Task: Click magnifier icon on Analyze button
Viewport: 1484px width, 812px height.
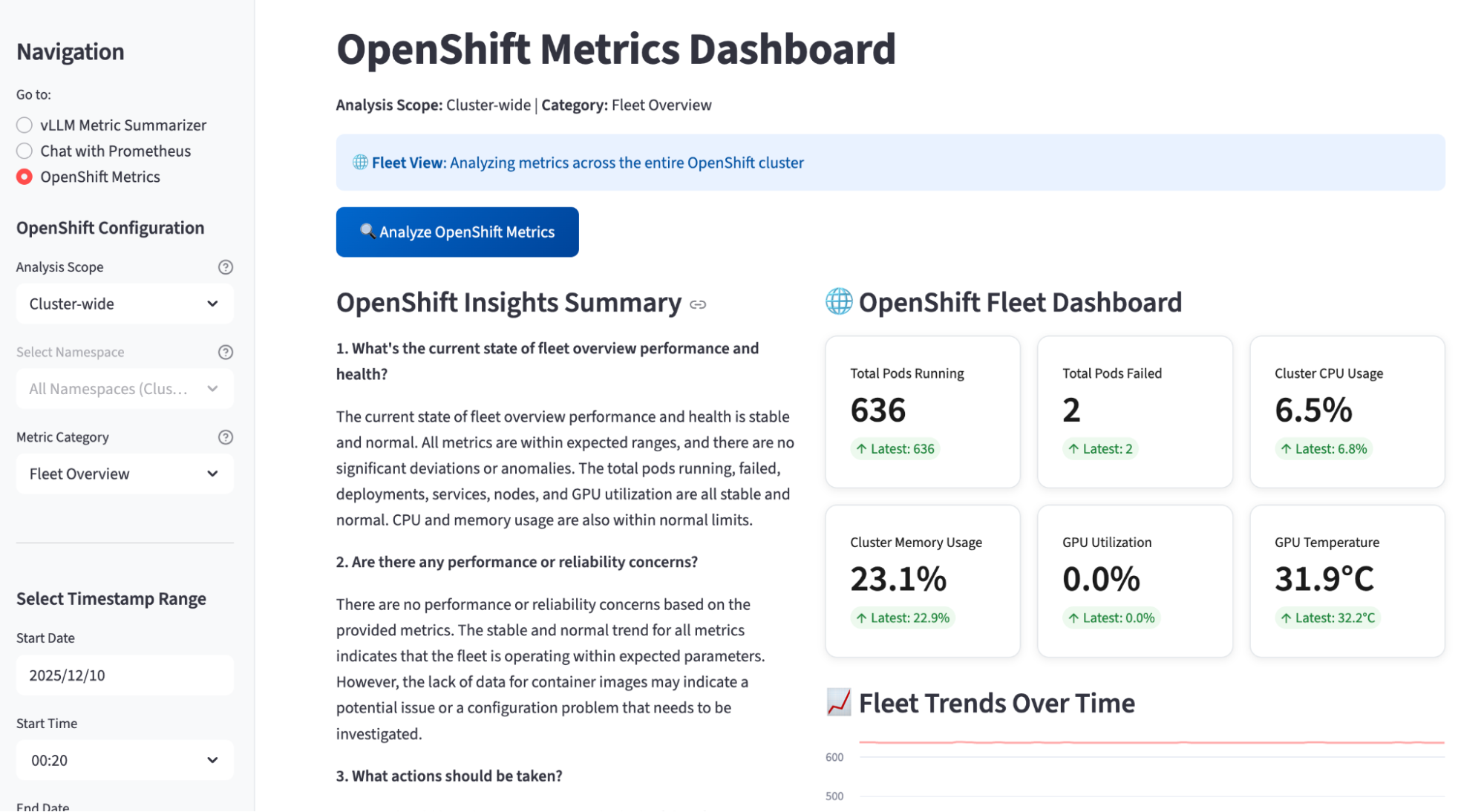Action: (x=367, y=231)
